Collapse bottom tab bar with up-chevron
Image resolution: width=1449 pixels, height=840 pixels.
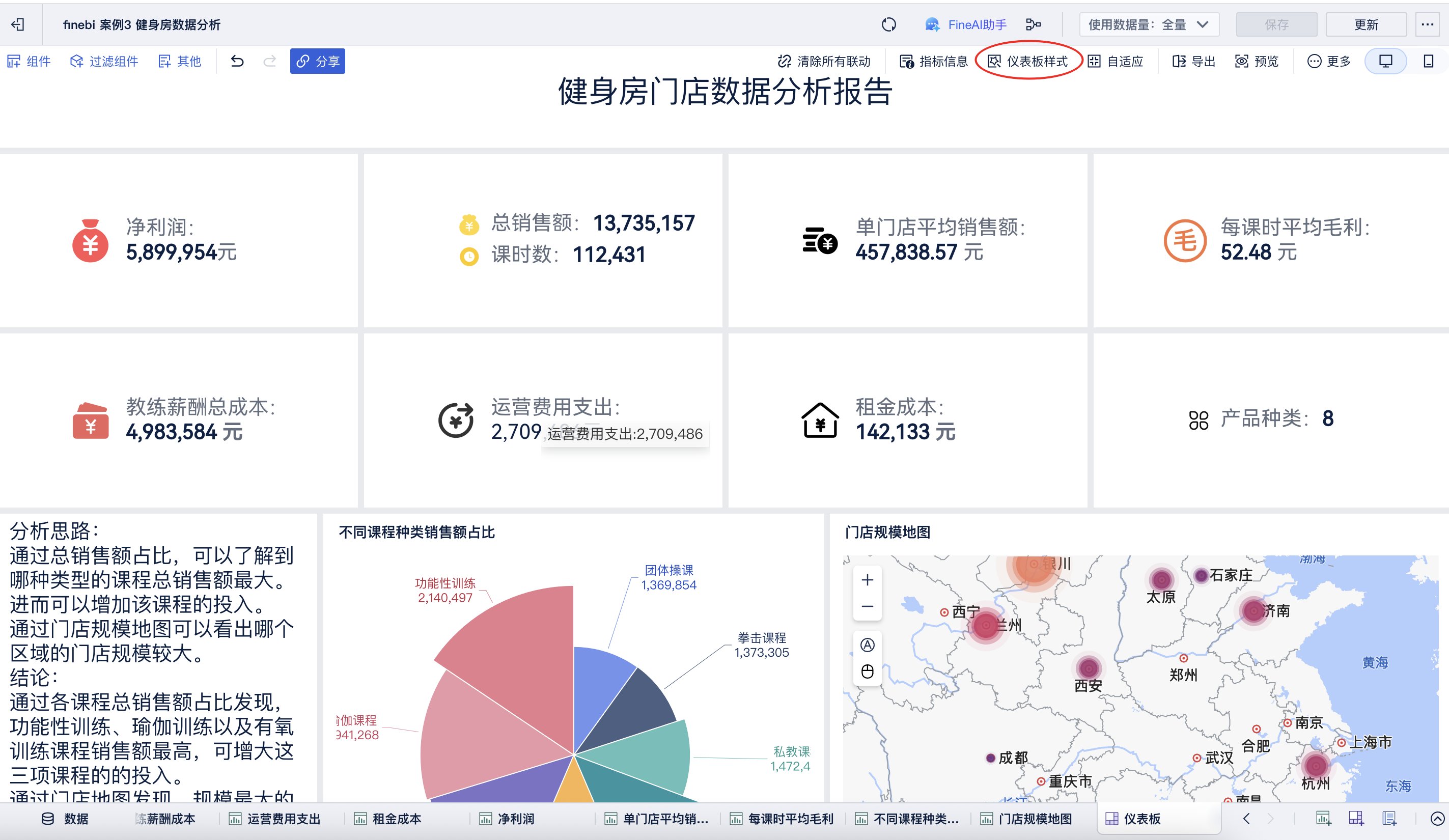click(x=1437, y=818)
